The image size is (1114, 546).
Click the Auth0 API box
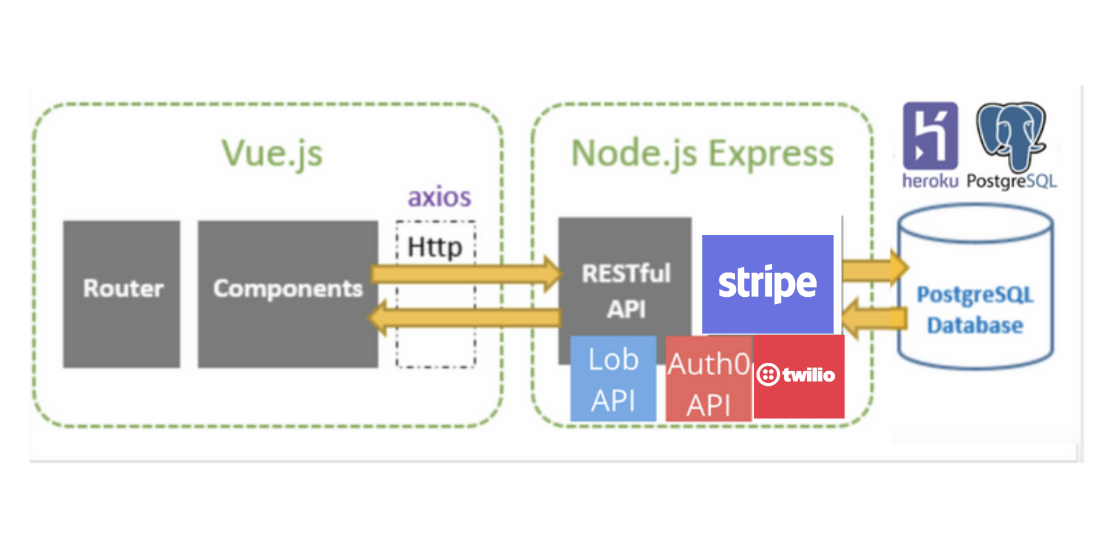tap(708, 378)
